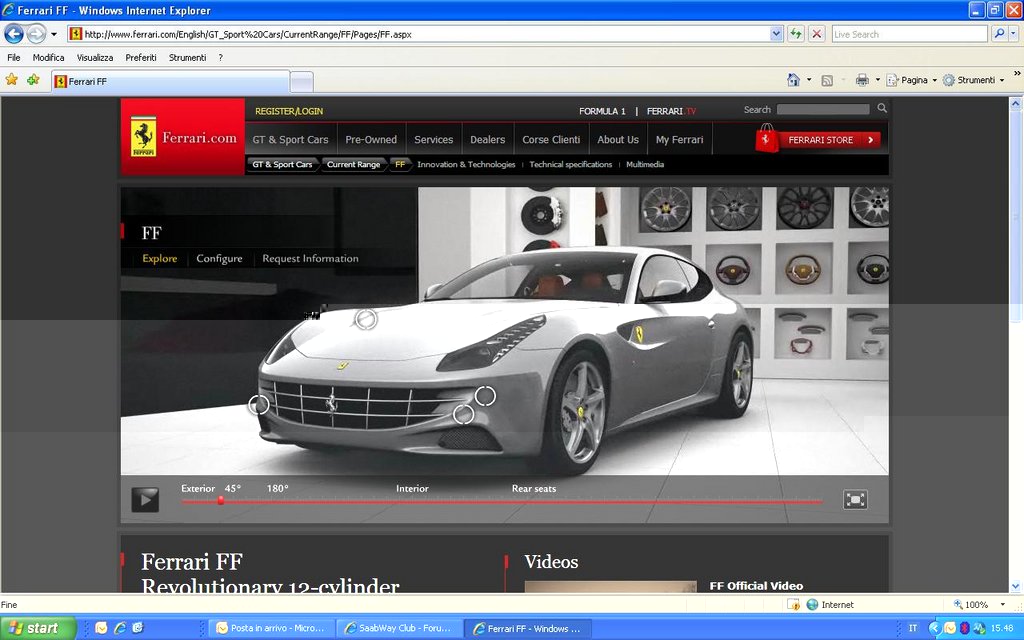Click the red slider handle on timeline
This screenshot has height=640, width=1024.
click(x=221, y=501)
